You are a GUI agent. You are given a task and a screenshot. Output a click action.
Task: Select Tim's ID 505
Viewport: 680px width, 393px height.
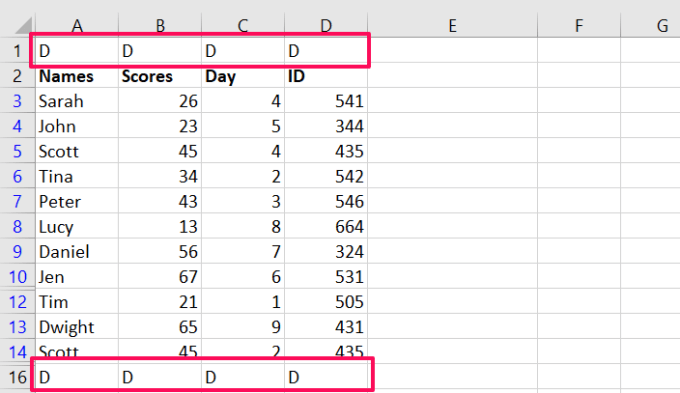tap(326, 302)
